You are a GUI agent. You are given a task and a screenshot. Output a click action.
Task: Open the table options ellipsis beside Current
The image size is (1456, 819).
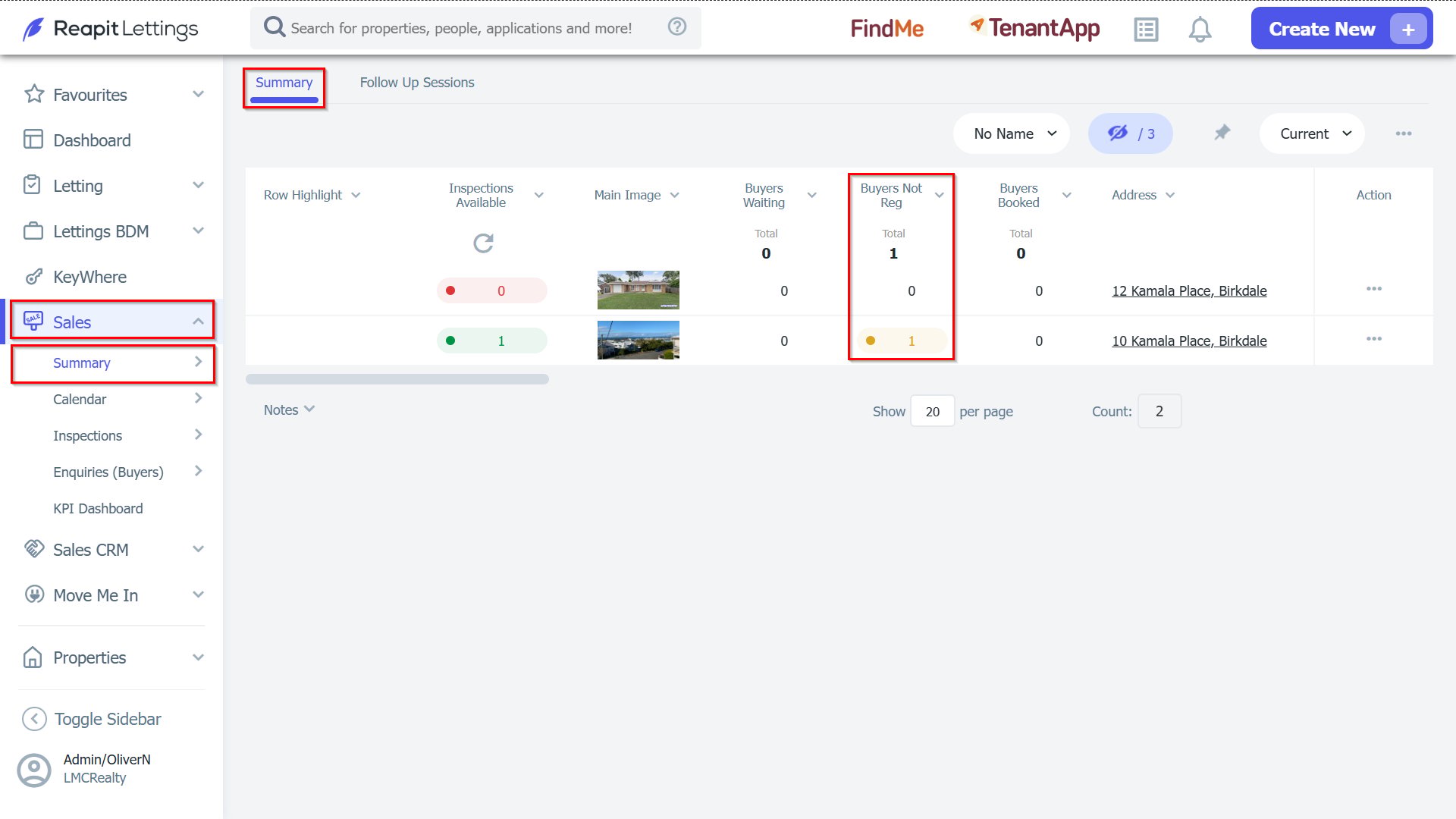coord(1404,133)
